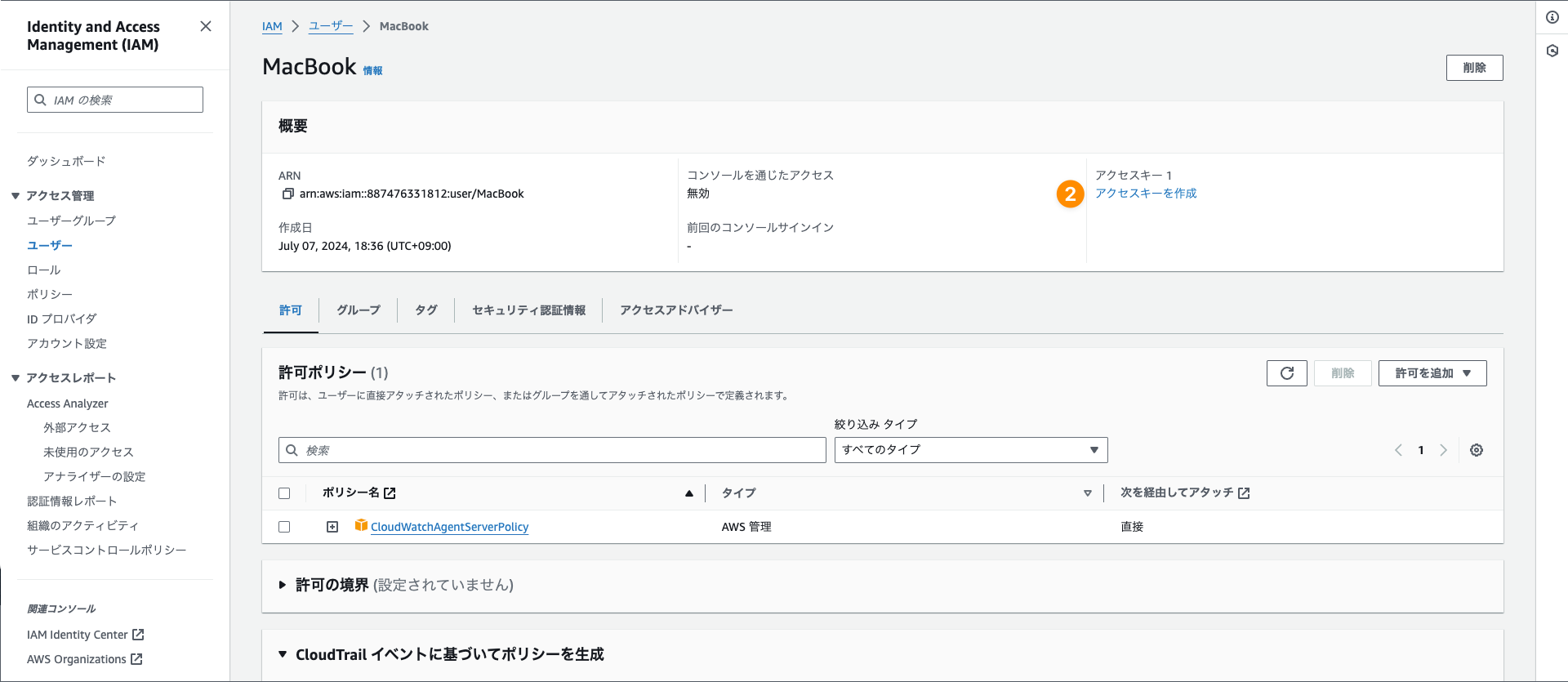
Task: Click the top-right 削除 user button
Action: pos(1475,68)
